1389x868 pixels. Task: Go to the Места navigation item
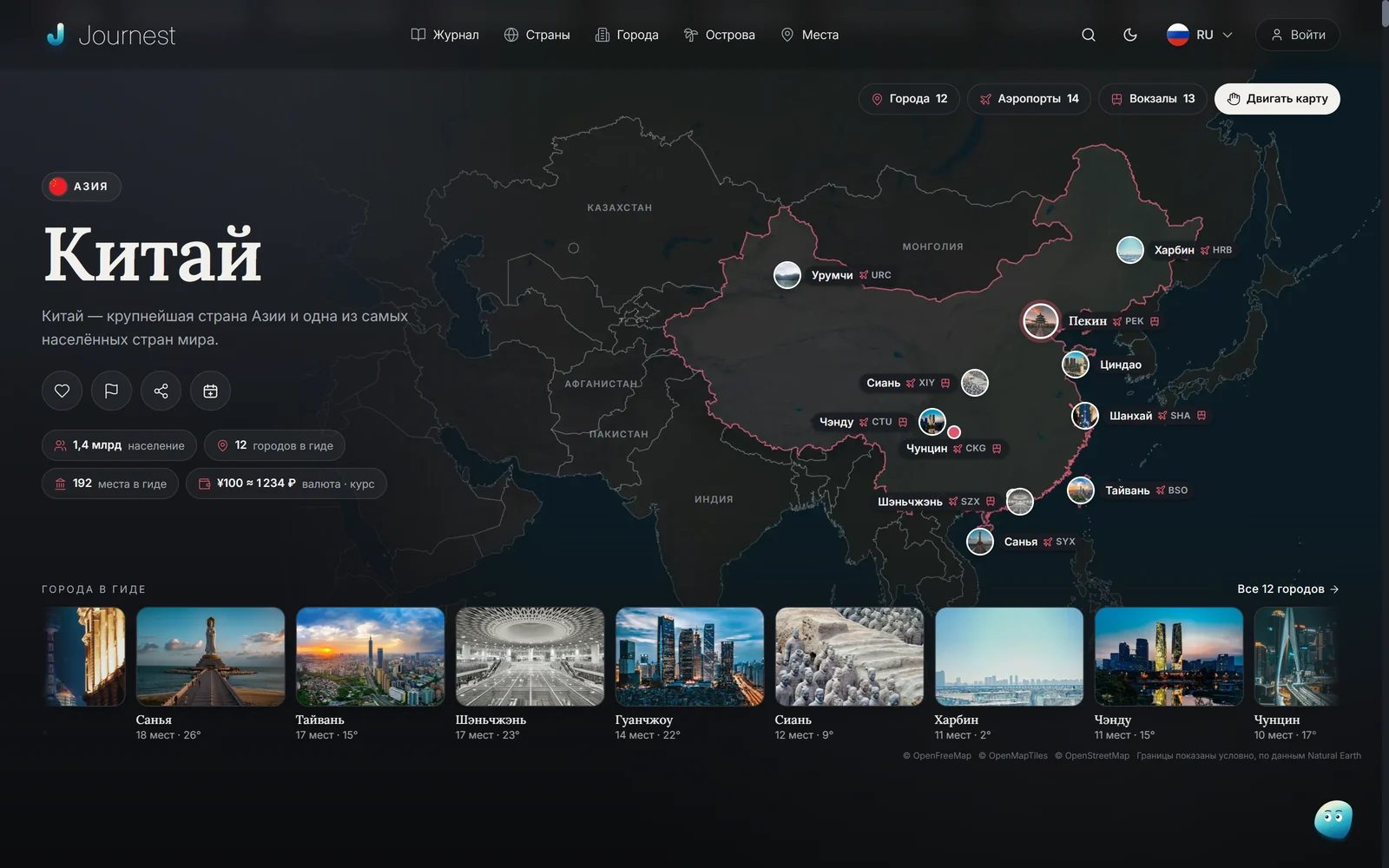(x=810, y=35)
